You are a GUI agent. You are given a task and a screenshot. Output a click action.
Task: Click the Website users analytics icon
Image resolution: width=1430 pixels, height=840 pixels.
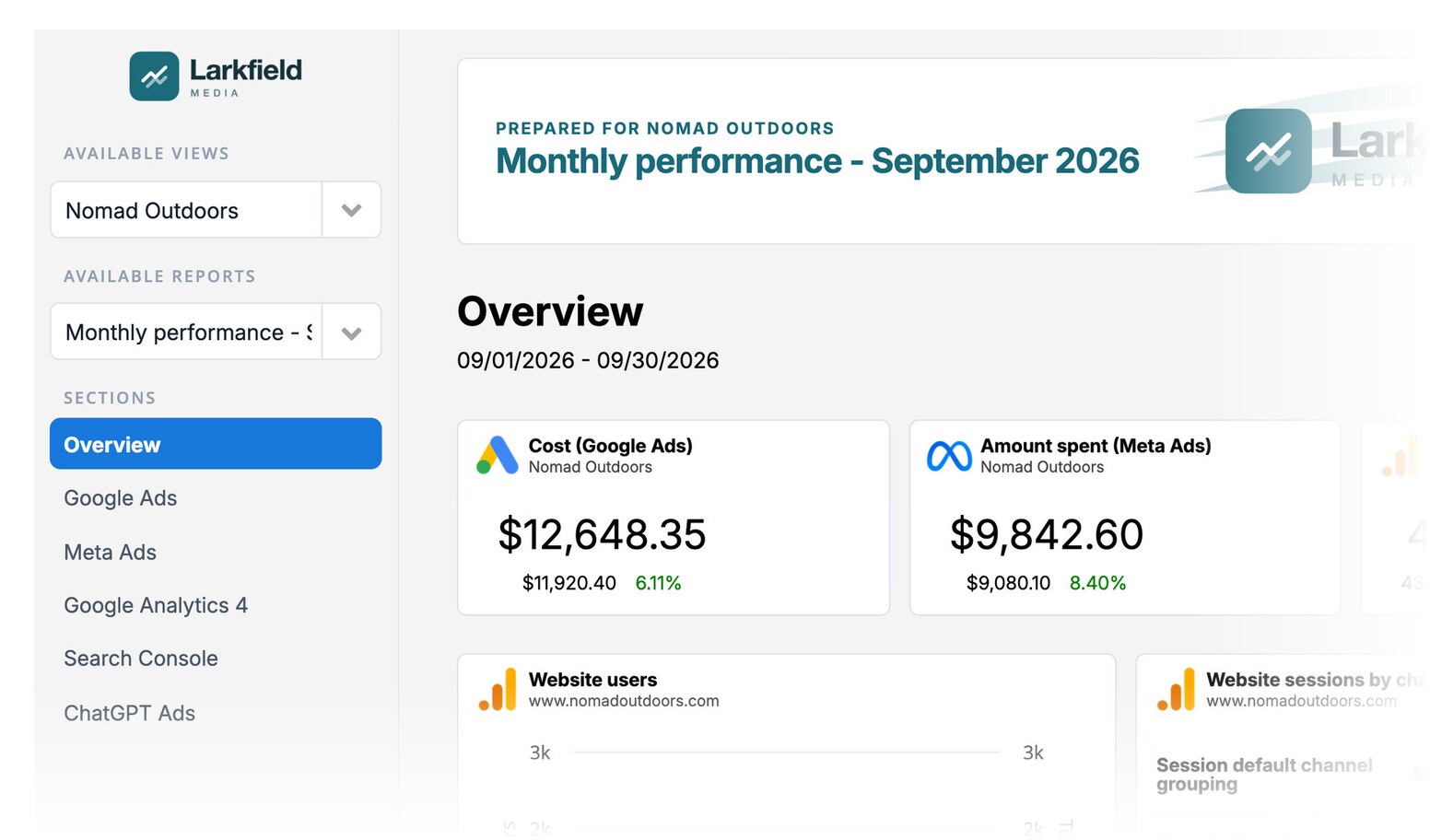pyautogui.click(x=498, y=690)
